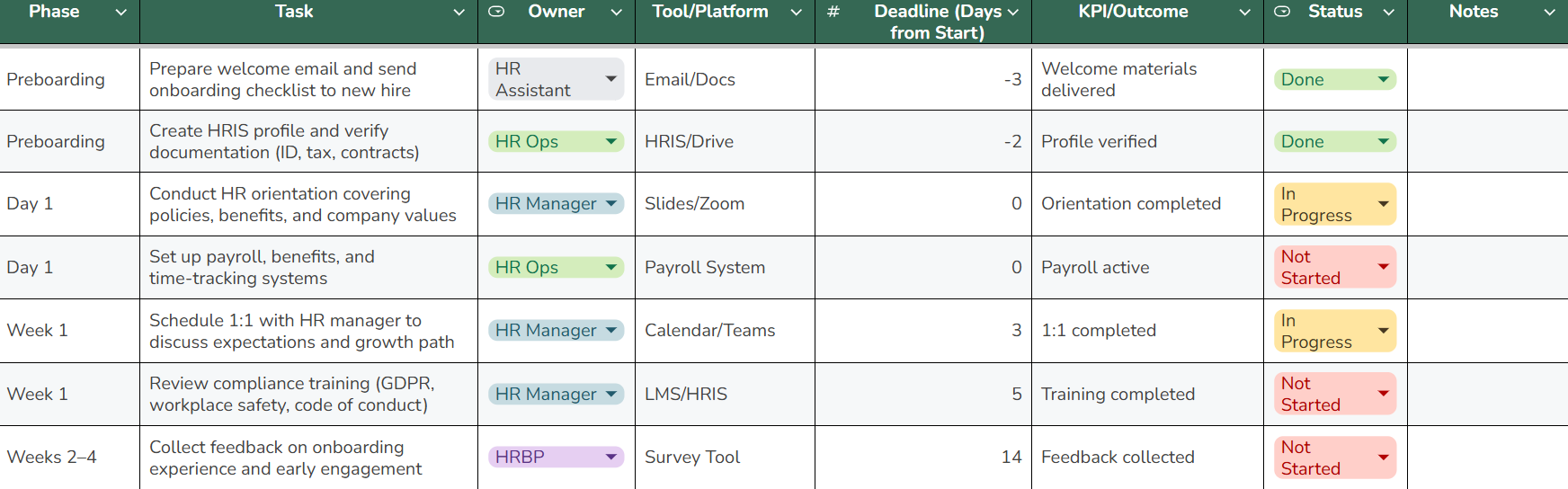
Task: Open the HR Assistant owner chip dropdown
Action: (611, 79)
